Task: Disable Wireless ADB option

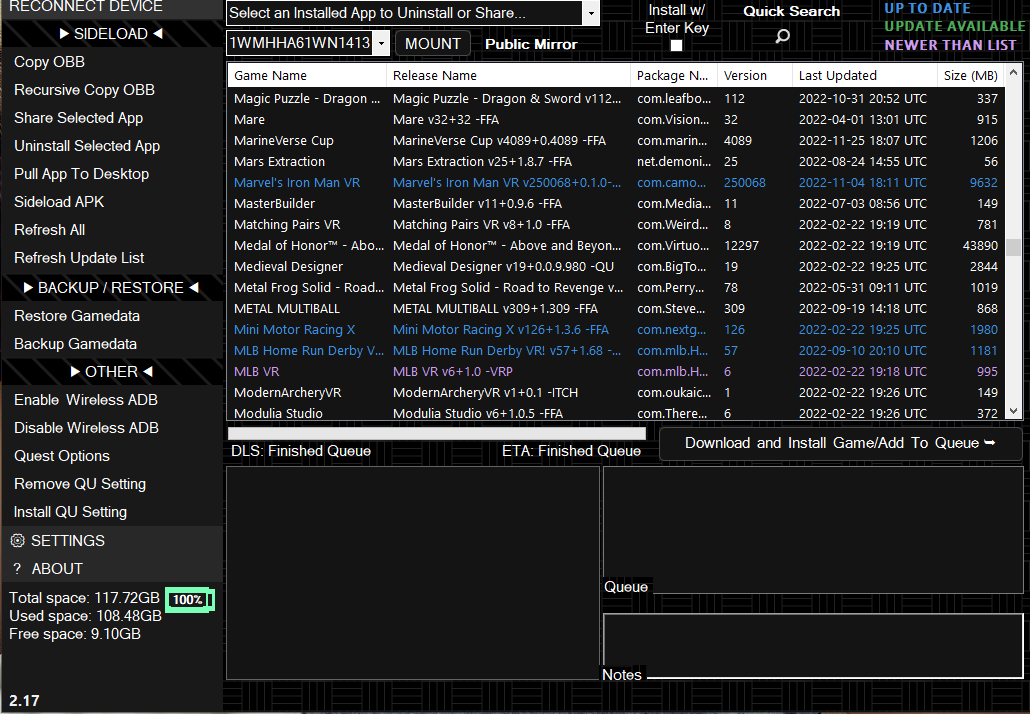Action: (86, 428)
